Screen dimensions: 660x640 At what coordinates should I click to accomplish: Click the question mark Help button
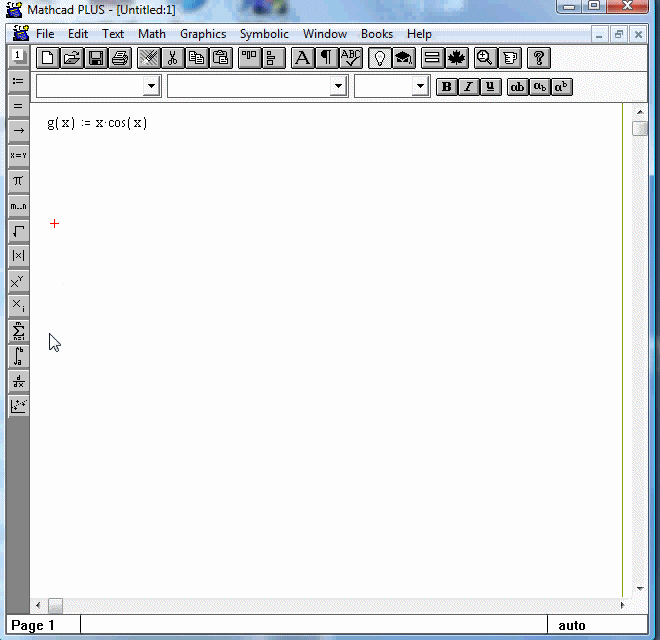pyautogui.click(x=539, y=58)
